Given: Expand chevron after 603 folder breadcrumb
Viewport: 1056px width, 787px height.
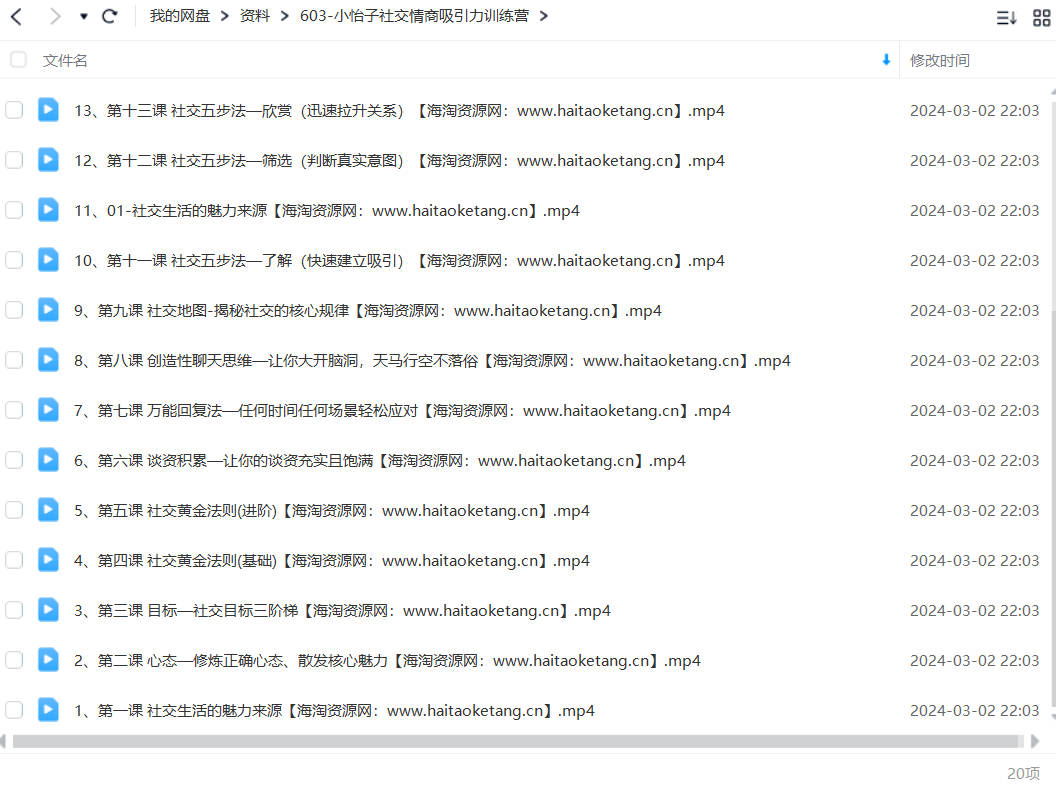Looking at the screenshot, I should 543,15.
